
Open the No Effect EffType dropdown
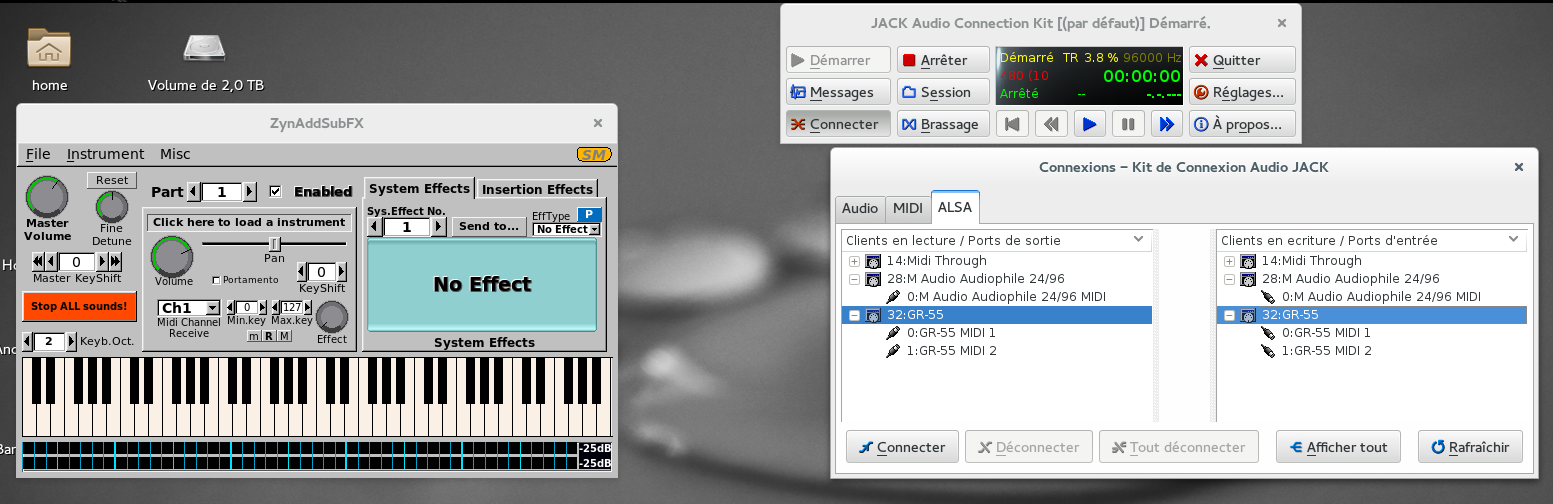(567, 229)
